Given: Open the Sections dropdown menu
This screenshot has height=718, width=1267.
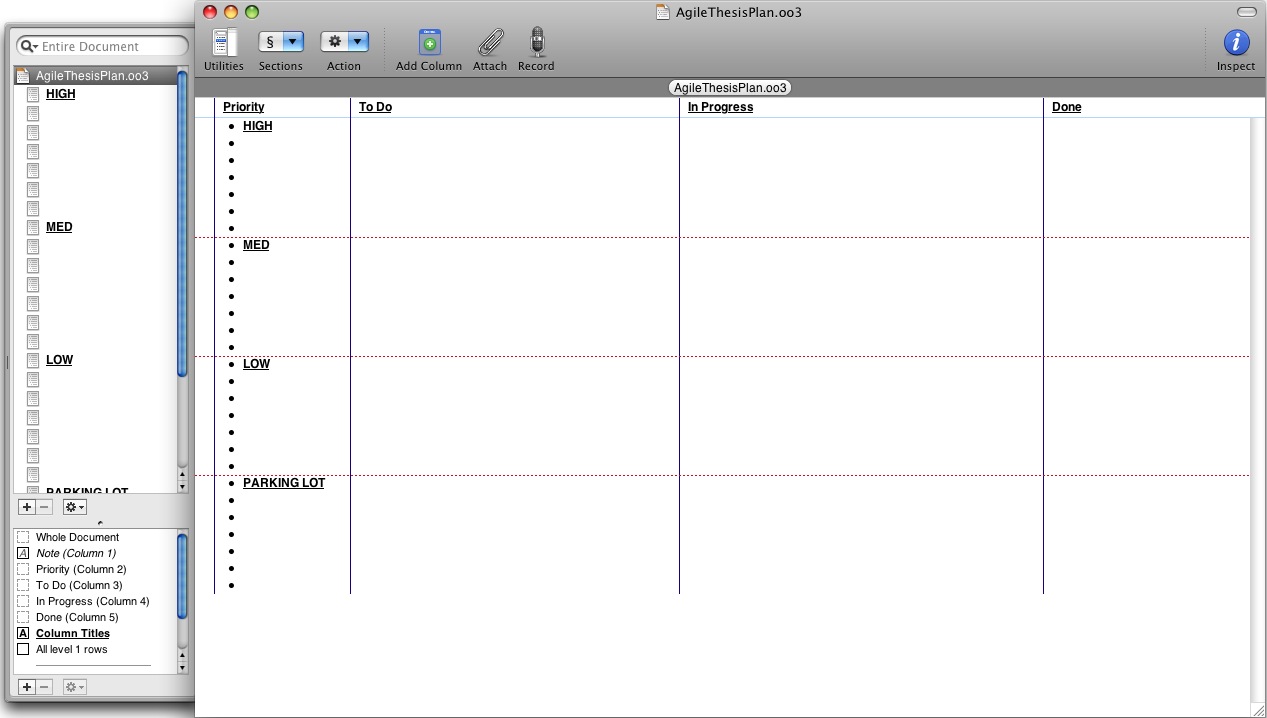Looking at the screenshot, I should point(281,42).
